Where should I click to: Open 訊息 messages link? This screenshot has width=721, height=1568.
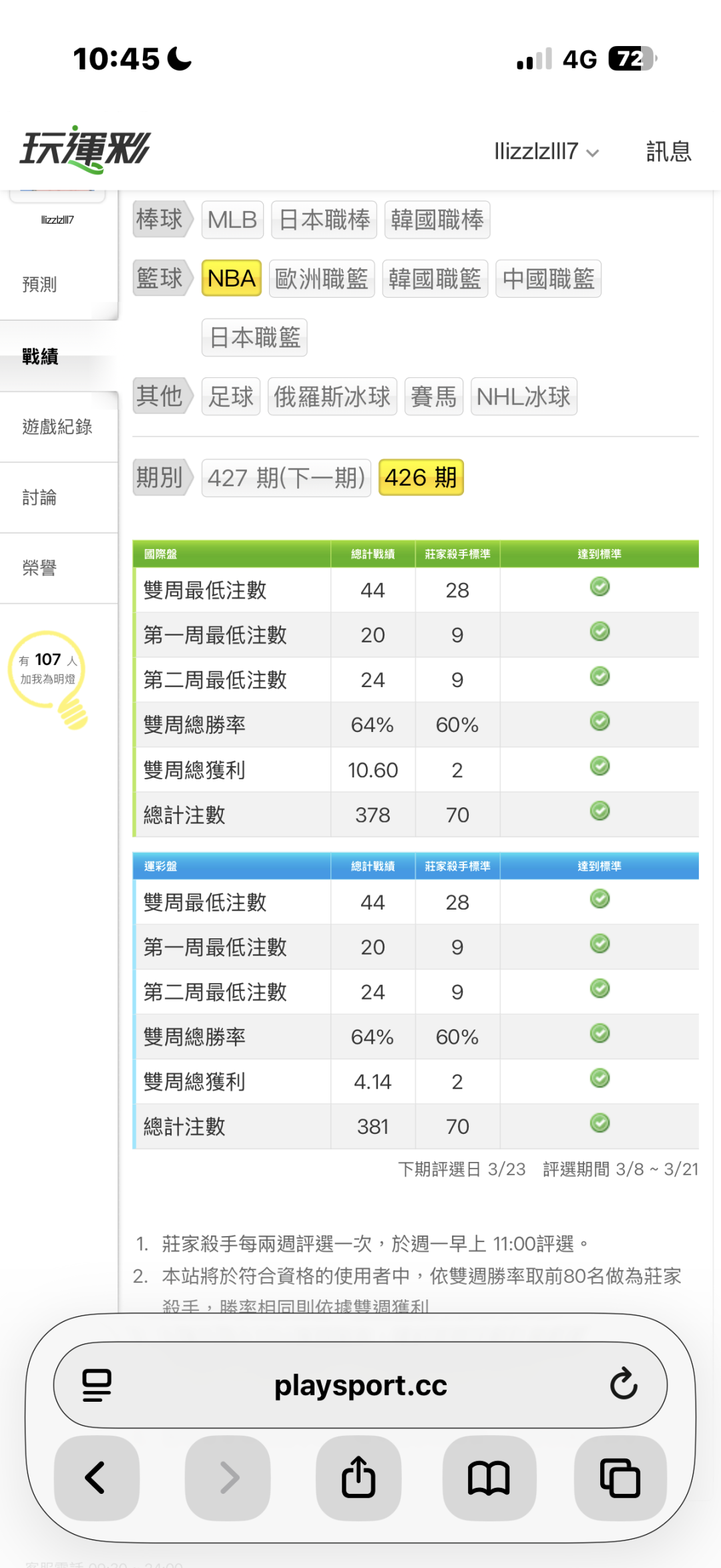tap(668, 152)
